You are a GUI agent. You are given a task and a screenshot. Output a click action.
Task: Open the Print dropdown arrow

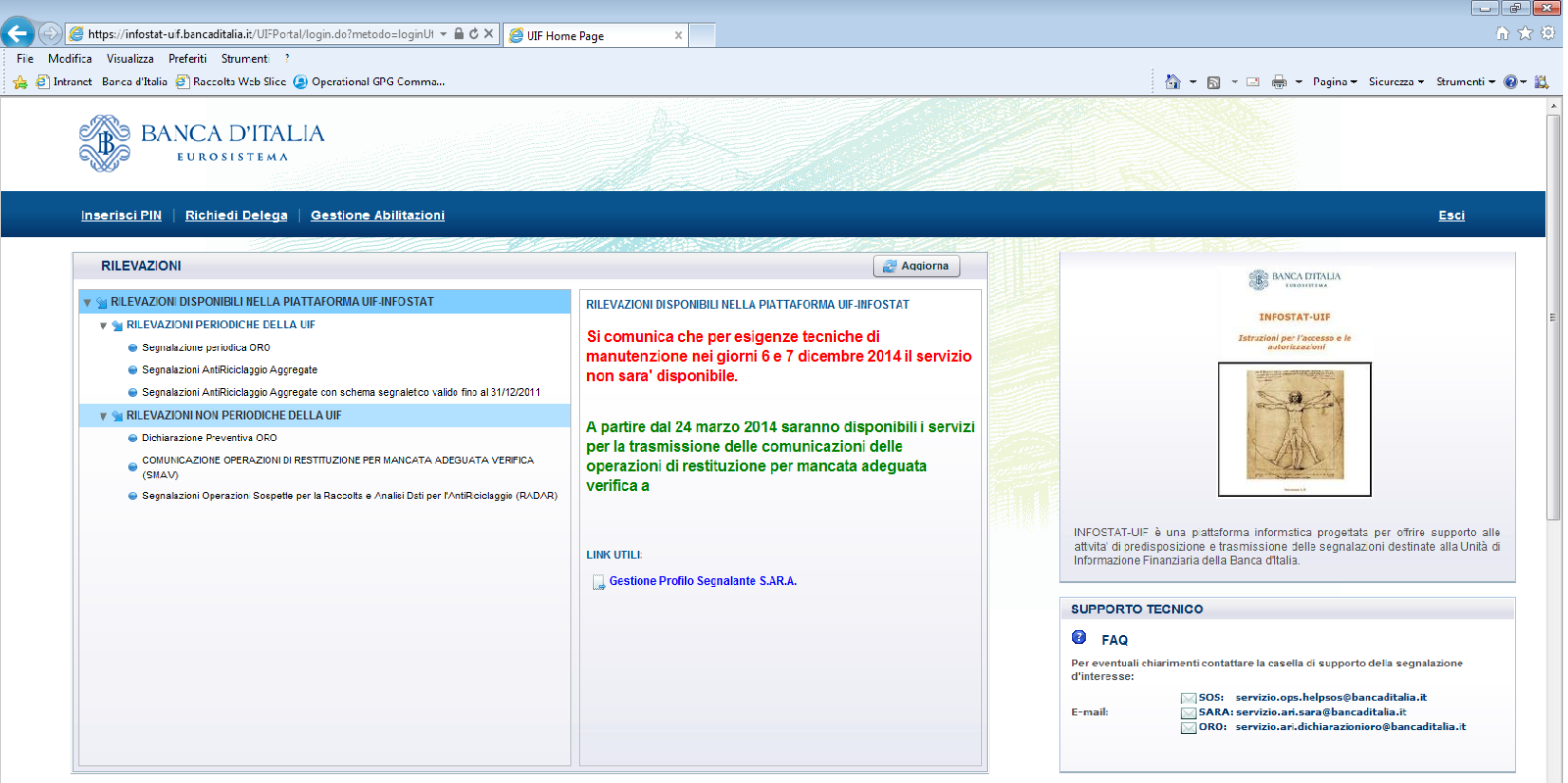point(1298,82)
